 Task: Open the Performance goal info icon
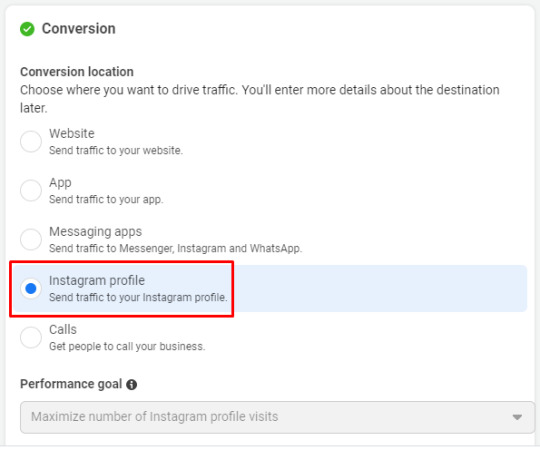click(132, 384)
